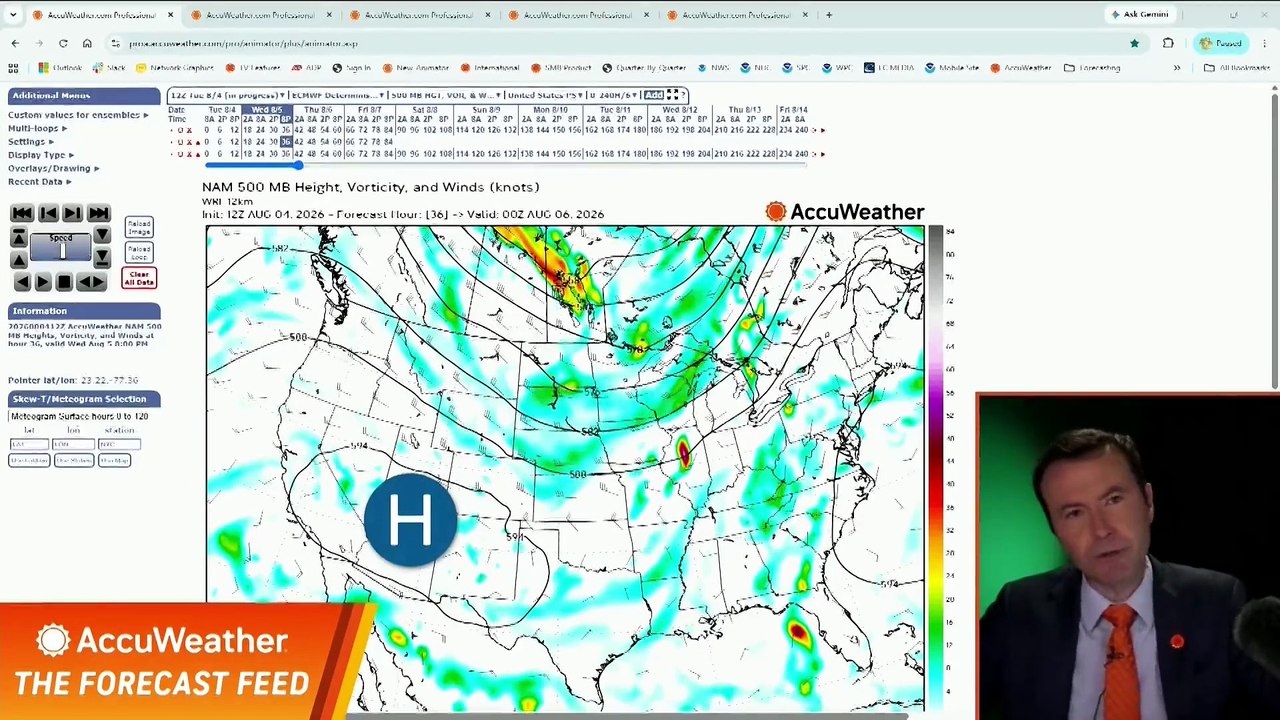
Task: Select forecast hour 84 in second row
Action: pyautogui.click(x=387, y=142)
